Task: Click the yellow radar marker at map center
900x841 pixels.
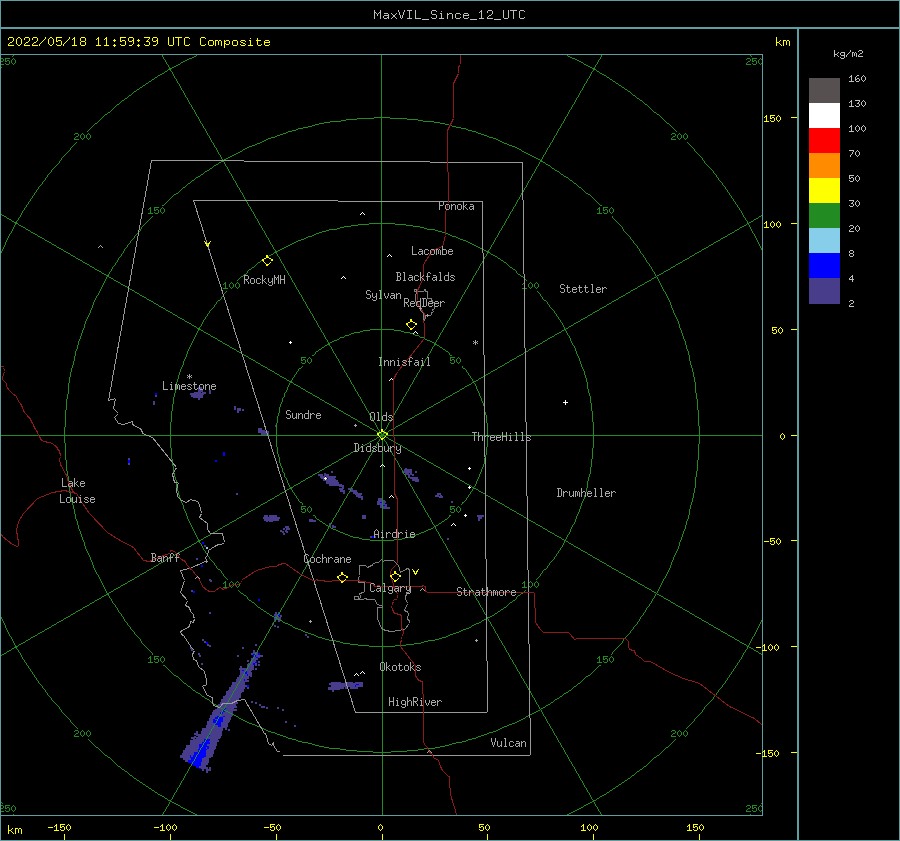Action: tap(382, 435)
